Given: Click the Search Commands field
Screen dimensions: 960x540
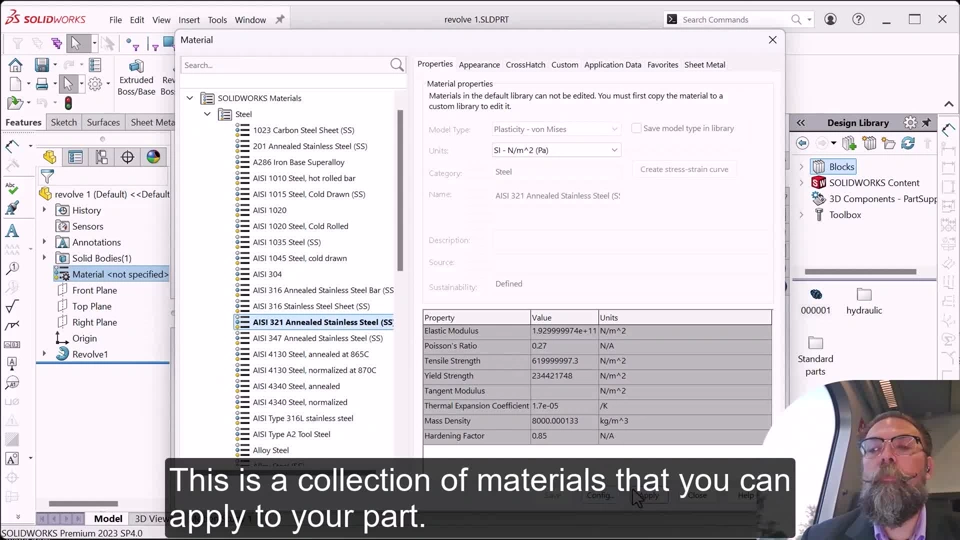Looking at the screenshot, I should (x=735, y=20).
